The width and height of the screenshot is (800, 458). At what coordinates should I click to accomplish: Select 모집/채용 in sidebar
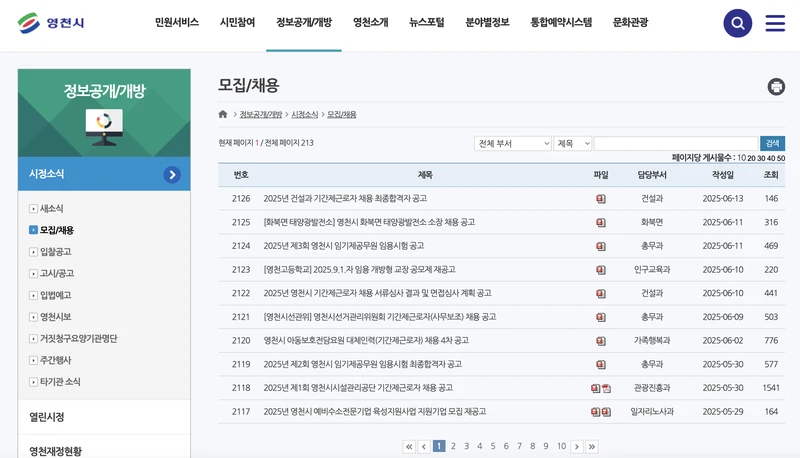click(57, 230)
